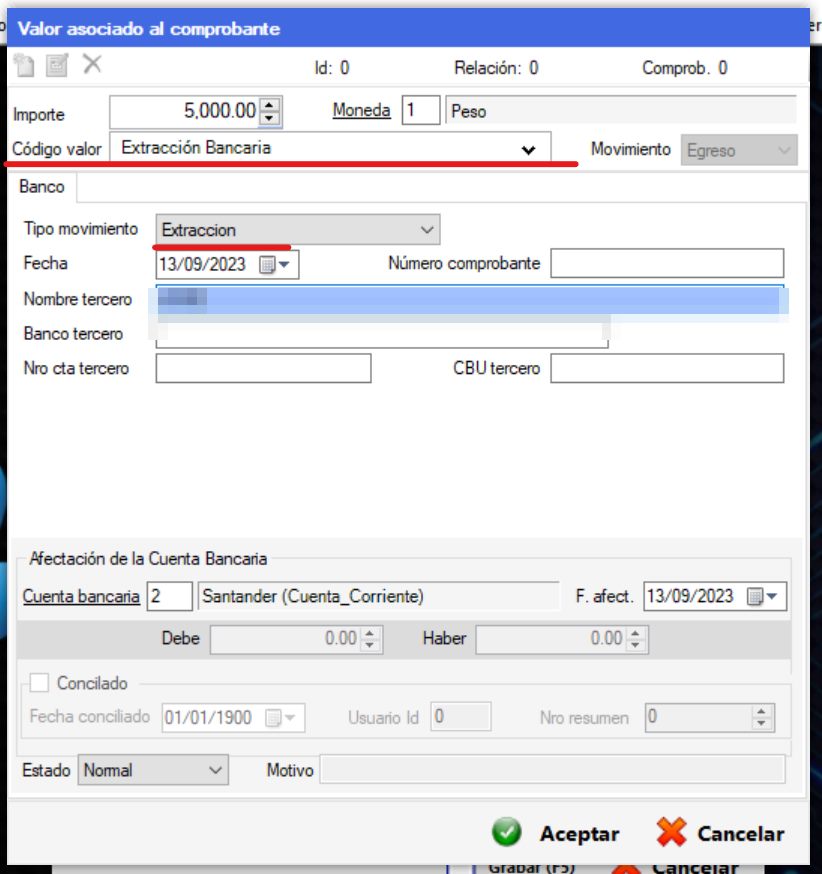Click the Número comprobante field
This screenshot has width=822, height=874.
pos(667,263)
